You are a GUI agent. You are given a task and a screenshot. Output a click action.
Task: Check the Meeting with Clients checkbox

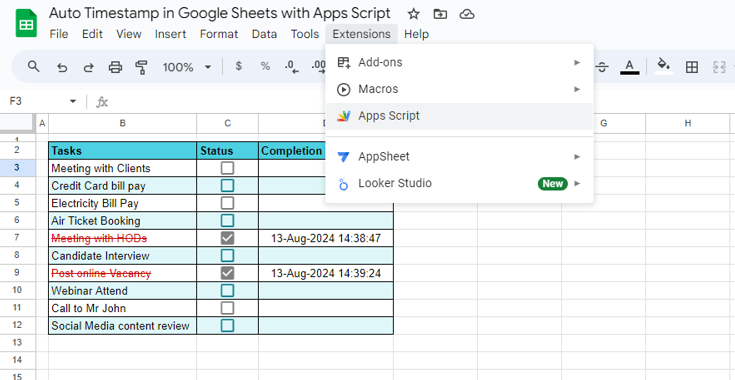(x=227, y=168)
